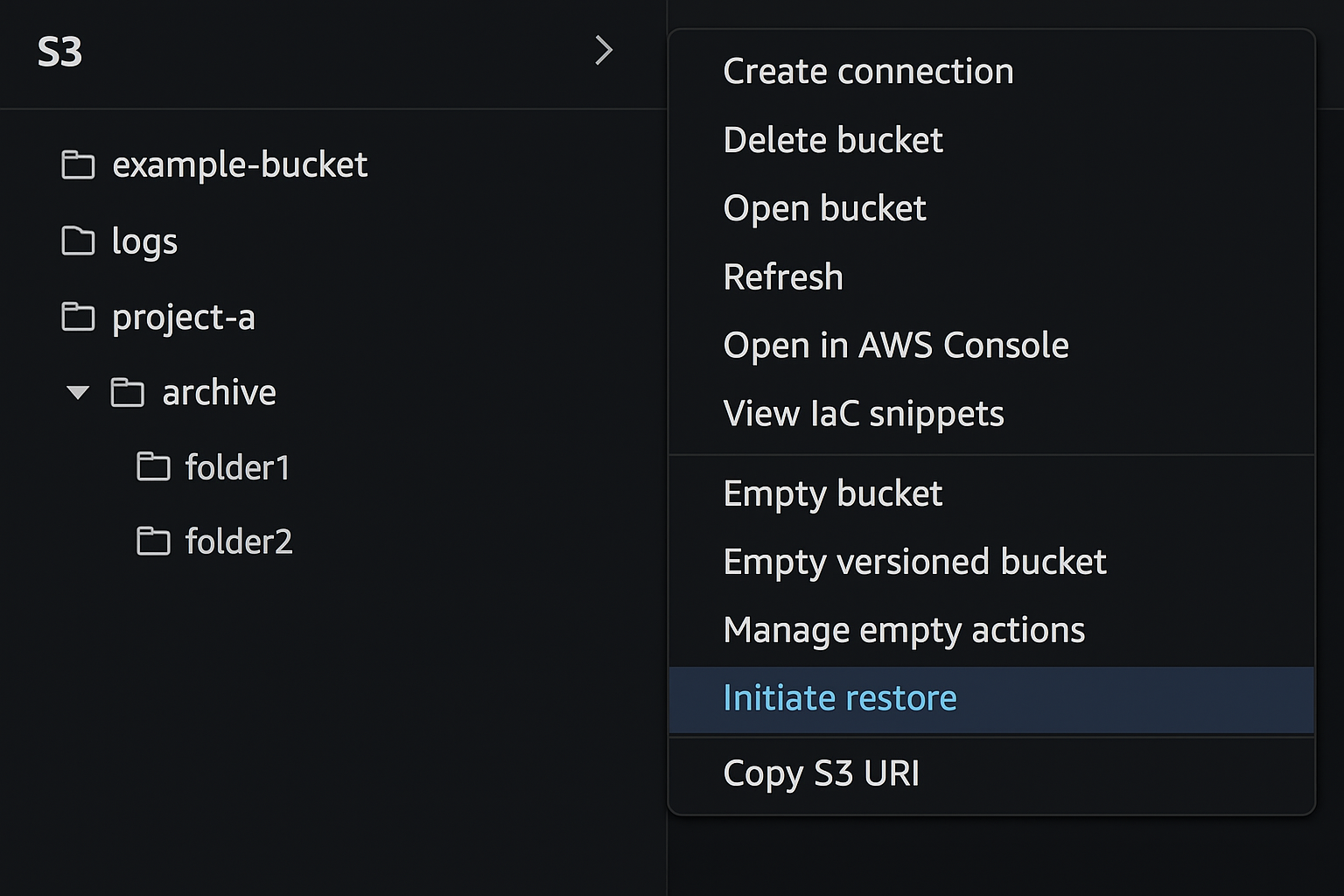Viewport: 1344px width, 896px height.
Task: Choose Delete bucket in the context menu
Action: [832, 139]
